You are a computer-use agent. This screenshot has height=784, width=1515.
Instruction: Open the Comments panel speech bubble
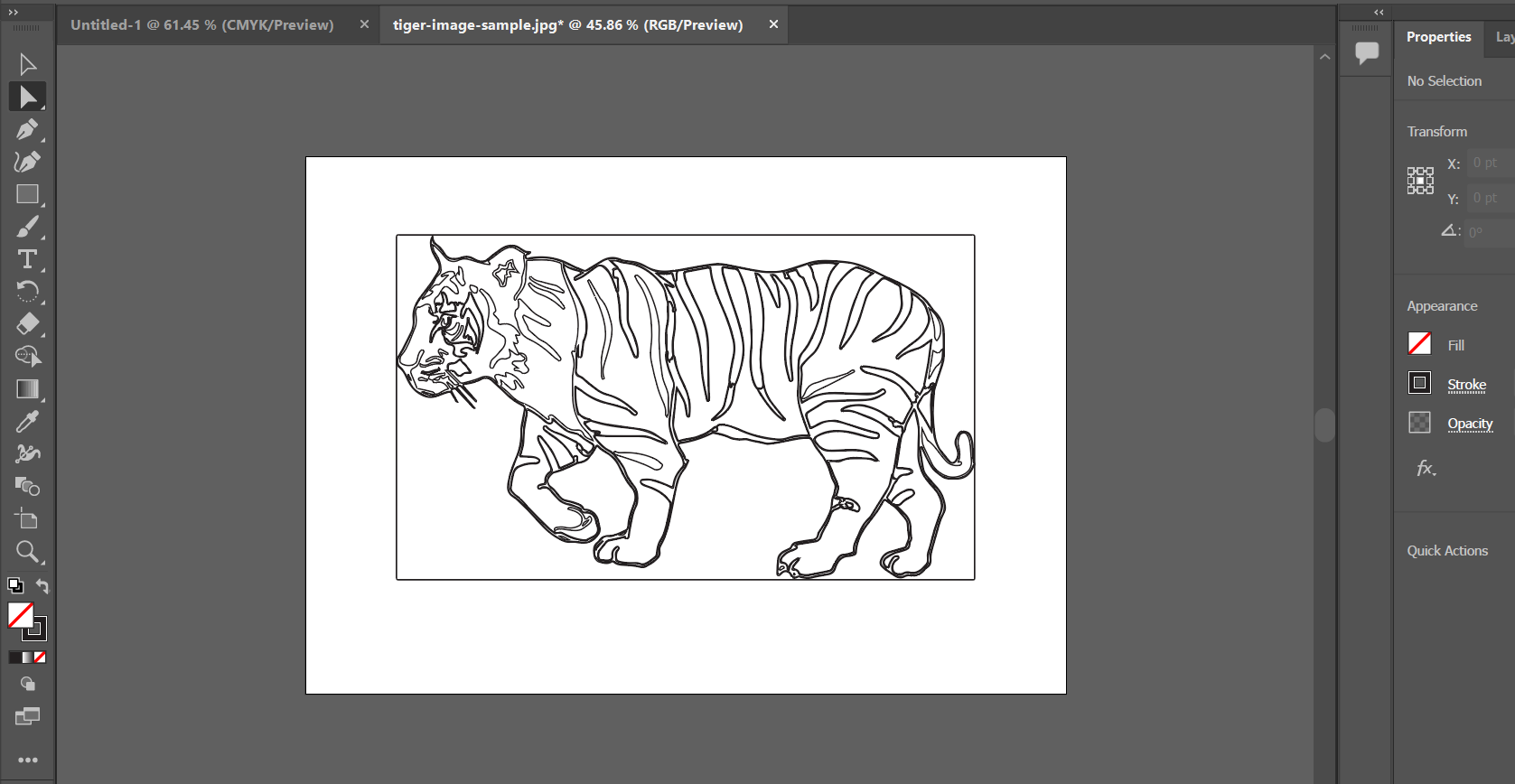pos(1367,52)
